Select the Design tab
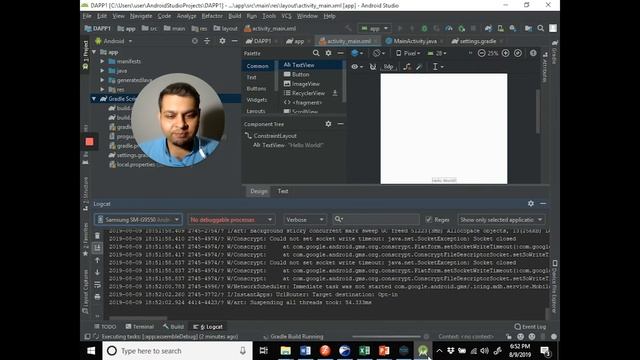The image size is (640, 360). [259, 191]
